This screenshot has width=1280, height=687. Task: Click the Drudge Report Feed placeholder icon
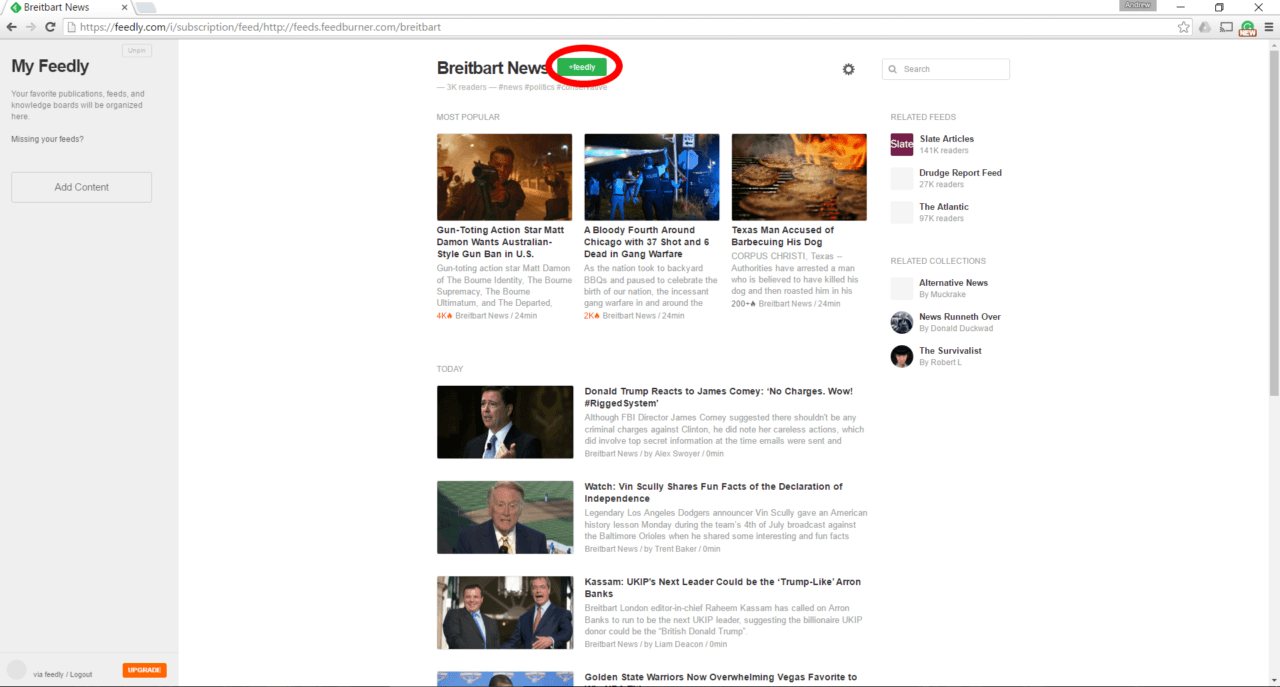[902, 178]
